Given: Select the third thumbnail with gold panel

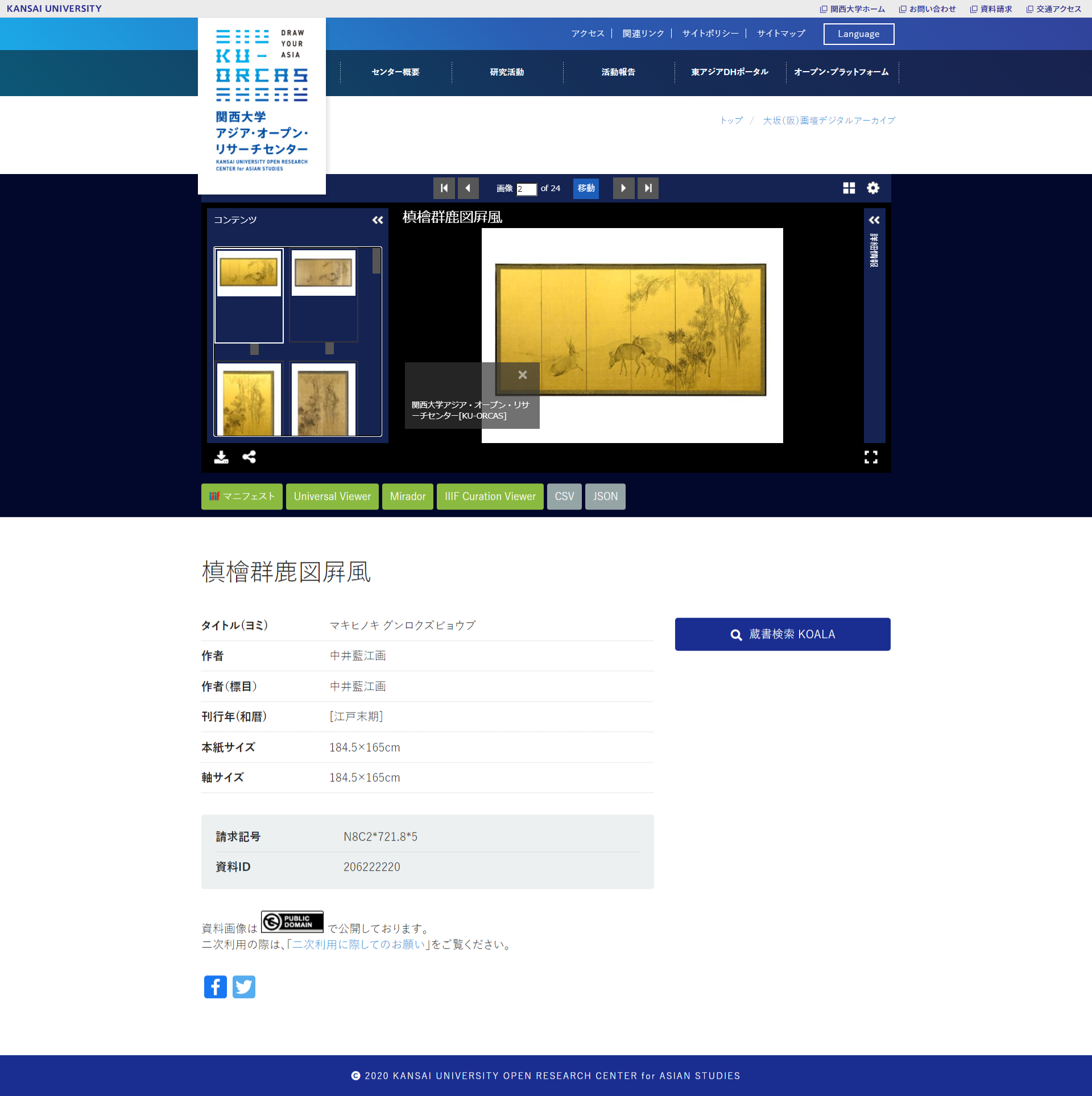Looking at the screenshot, I should coord(249,399).
